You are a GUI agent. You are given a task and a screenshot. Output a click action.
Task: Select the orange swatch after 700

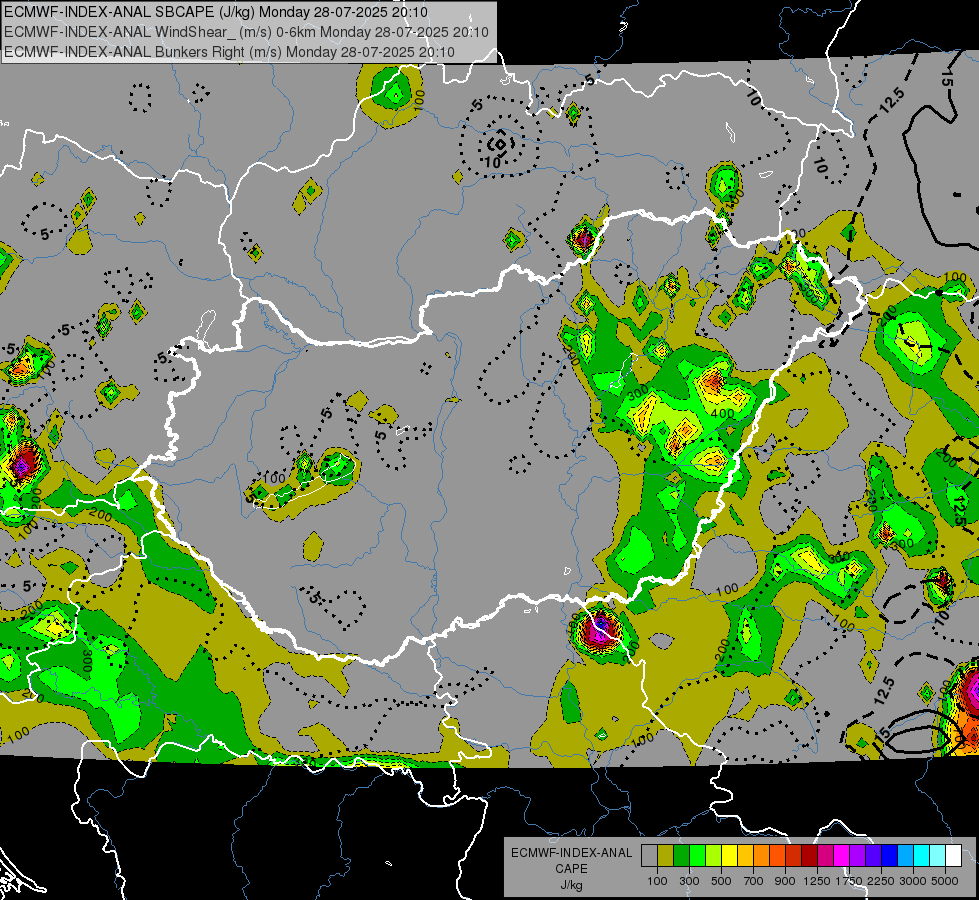[762, 856]
